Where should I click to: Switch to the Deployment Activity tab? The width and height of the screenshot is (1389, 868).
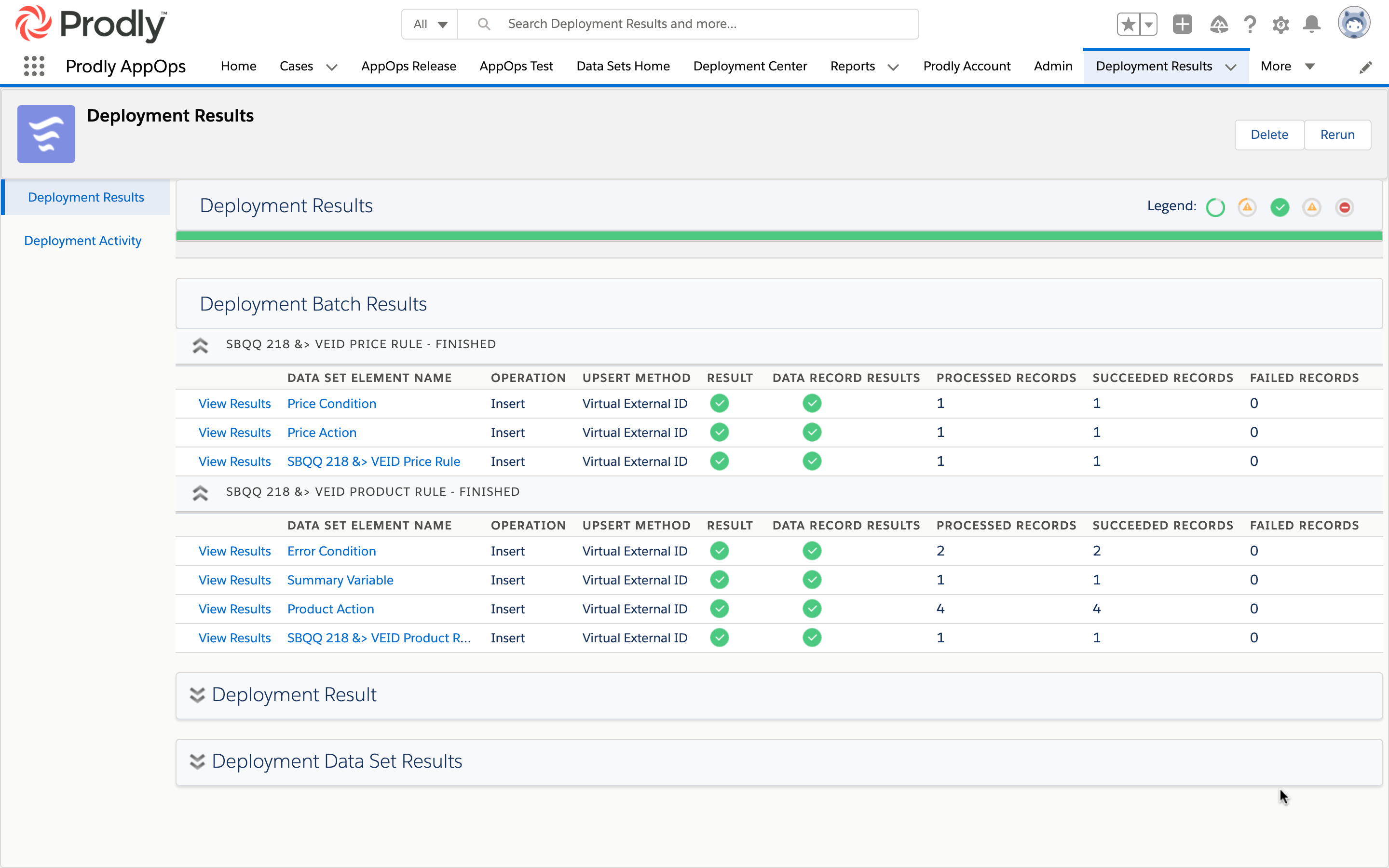[x=82, y=241]
